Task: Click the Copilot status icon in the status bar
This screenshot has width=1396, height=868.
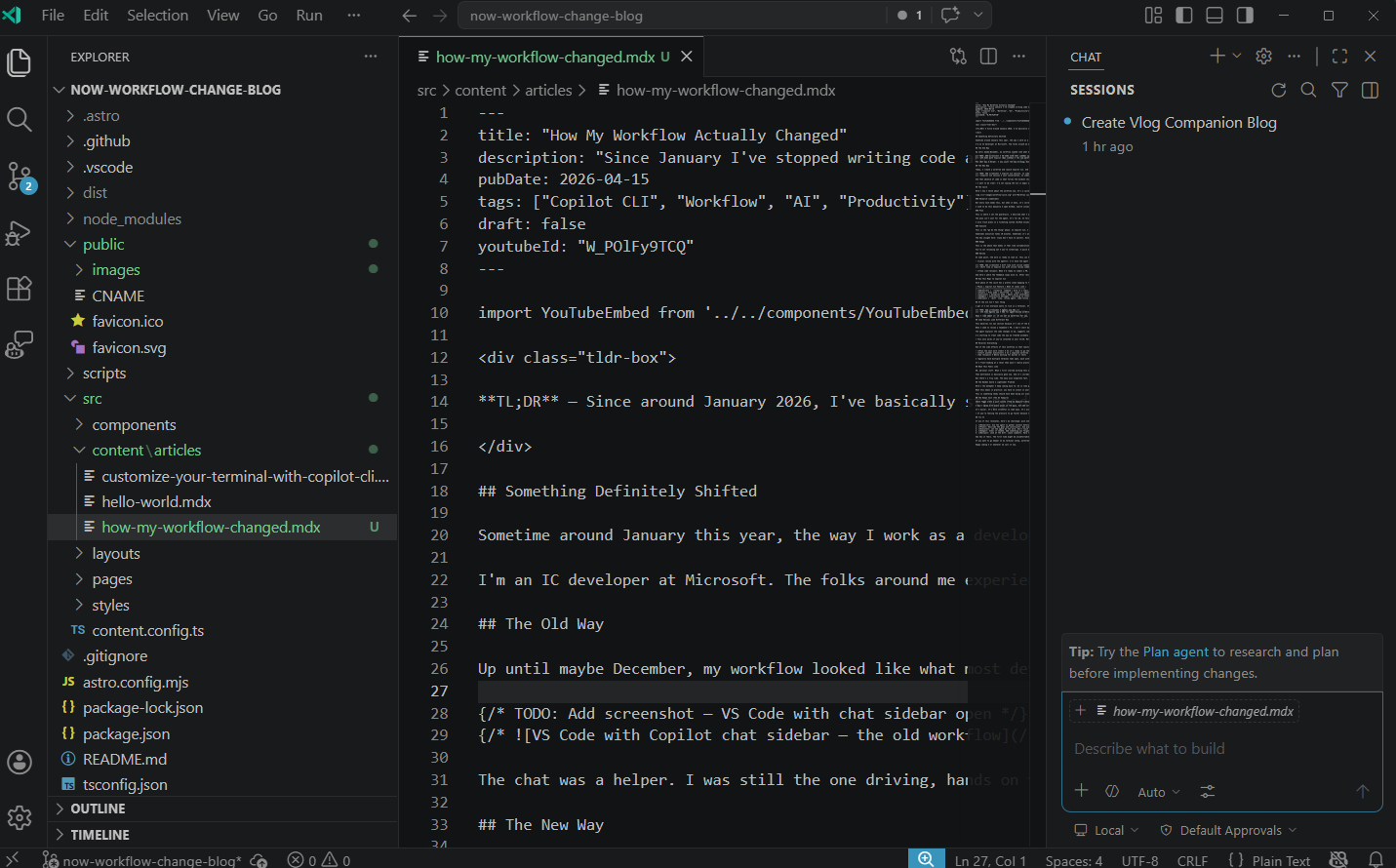Action: pyautogui.click(x=1338, y=859)
